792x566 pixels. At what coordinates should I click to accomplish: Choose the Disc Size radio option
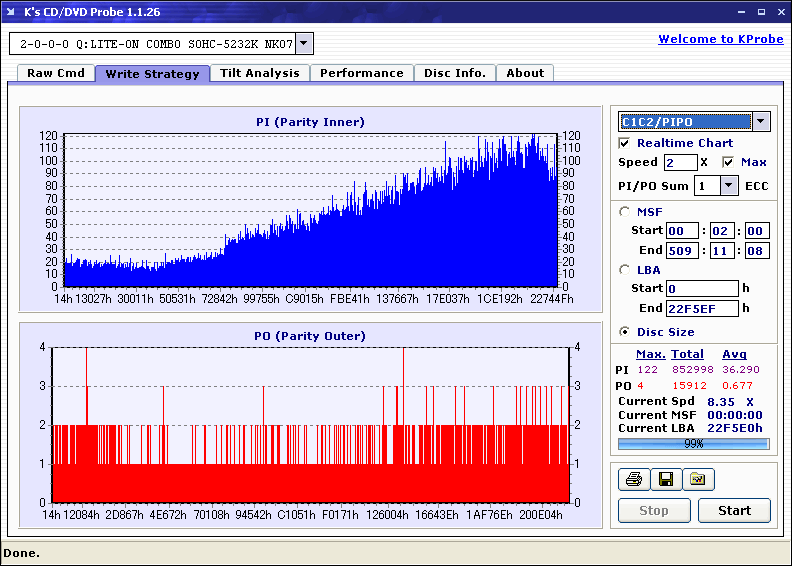625,332
